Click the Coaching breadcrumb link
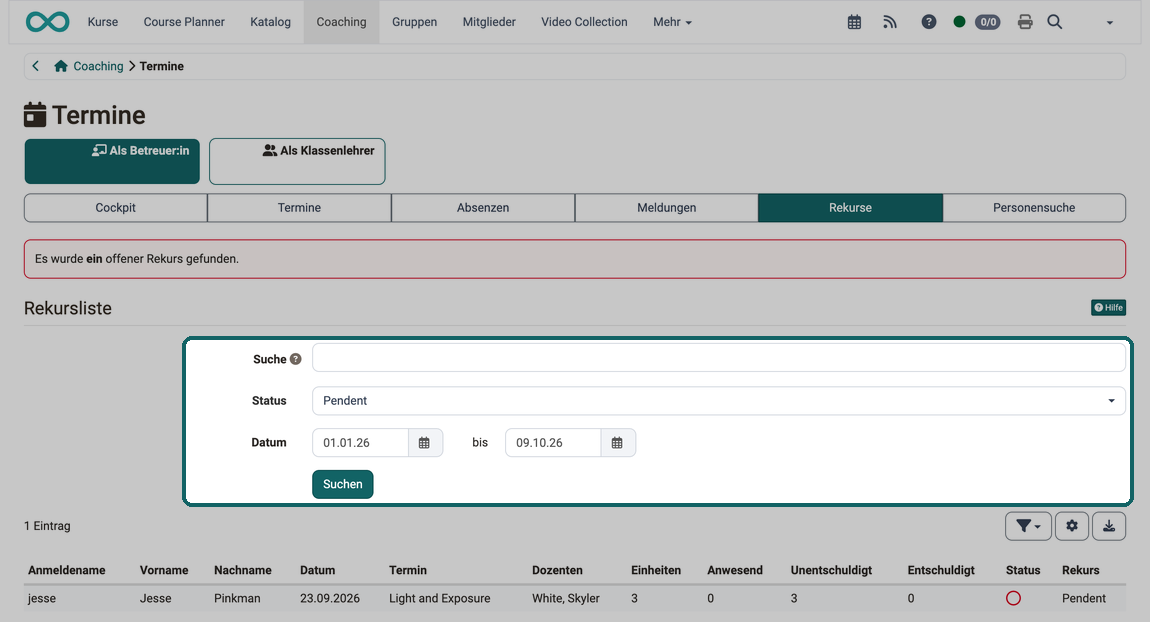 98,66
